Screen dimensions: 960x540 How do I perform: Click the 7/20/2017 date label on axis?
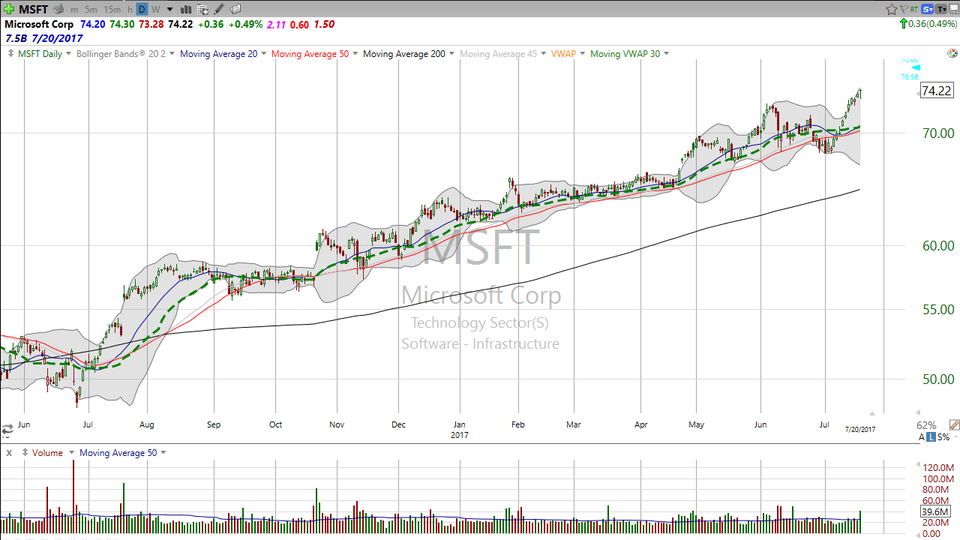pyautogui.click(x=860, y=430)
